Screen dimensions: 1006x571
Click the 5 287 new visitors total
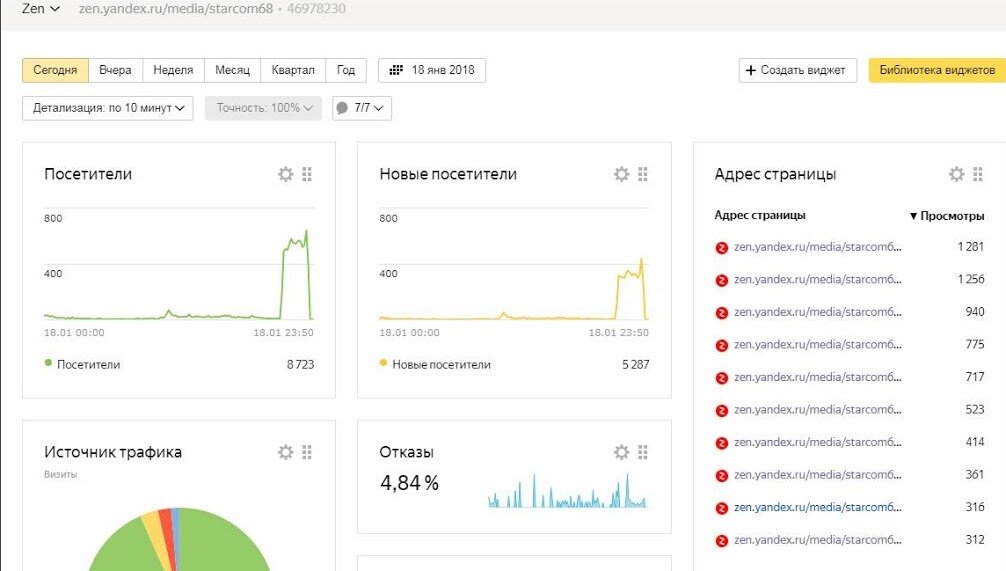(635, 364)
